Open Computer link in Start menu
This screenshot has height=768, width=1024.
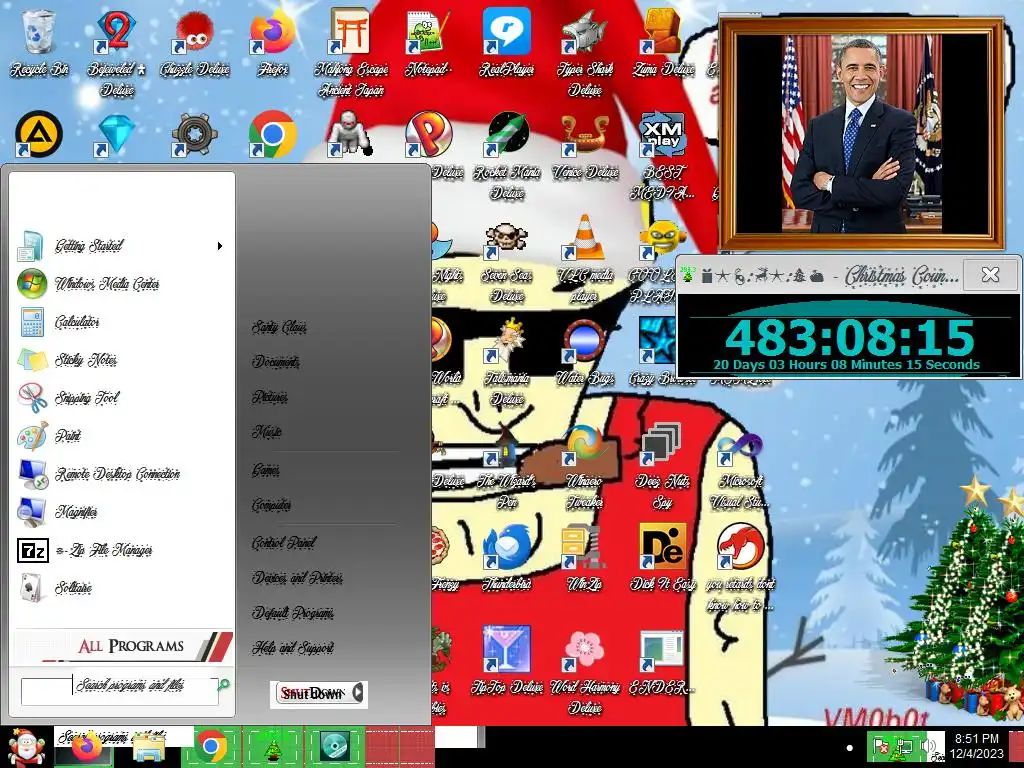tap(272, 505)
